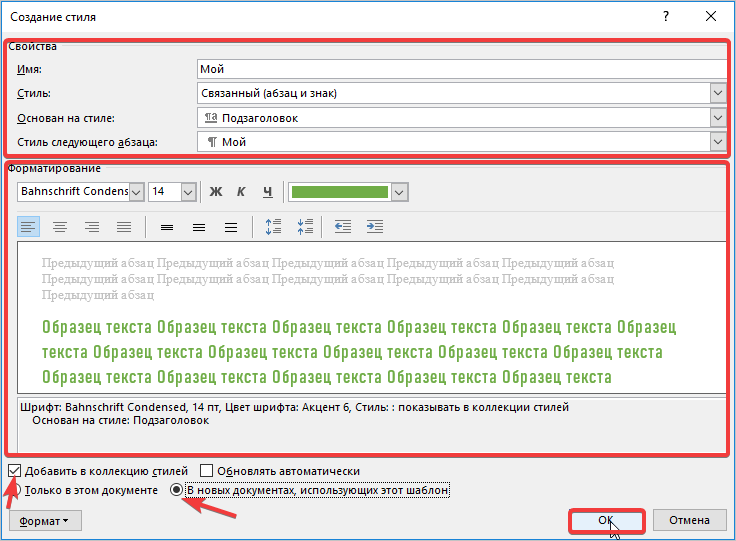Click the decrease indent icon

tap(343, 227)
